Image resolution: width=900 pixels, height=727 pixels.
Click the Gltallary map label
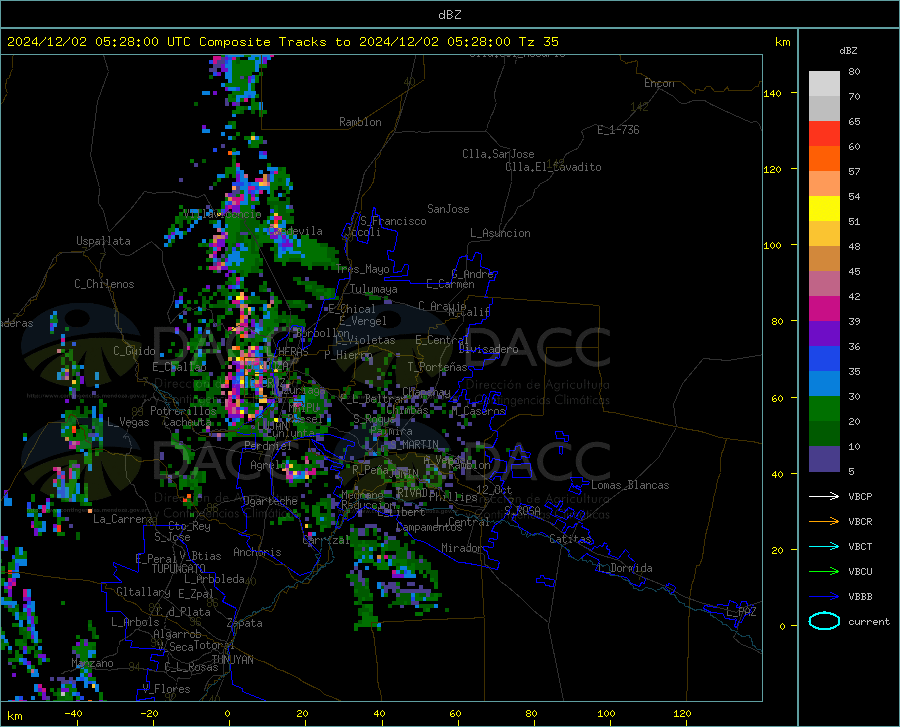pyautogui.click(x=143, y=592)
